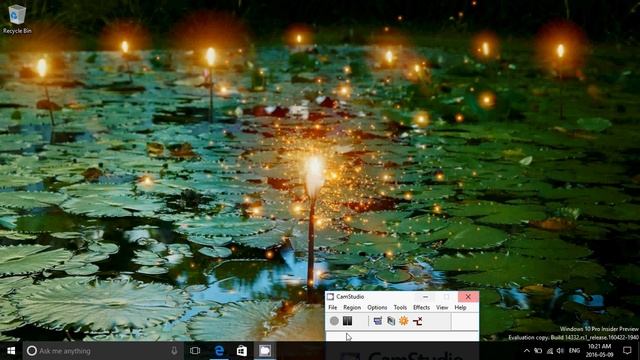Open Screen Annotations via the orange sun icon
The image size is (640, 360).
(x=404, y=321)
